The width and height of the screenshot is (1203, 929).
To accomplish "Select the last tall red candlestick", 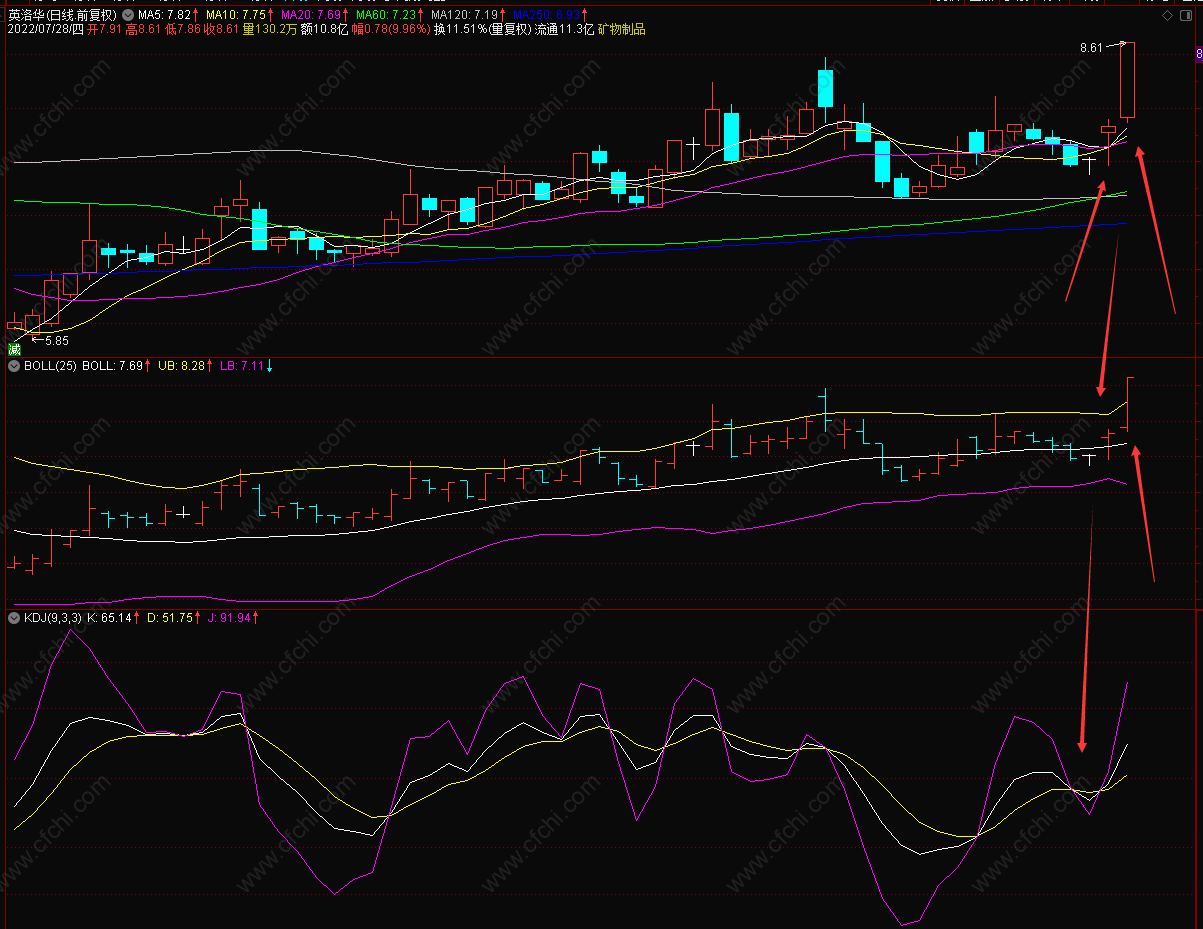I will tap(1127, 80).
